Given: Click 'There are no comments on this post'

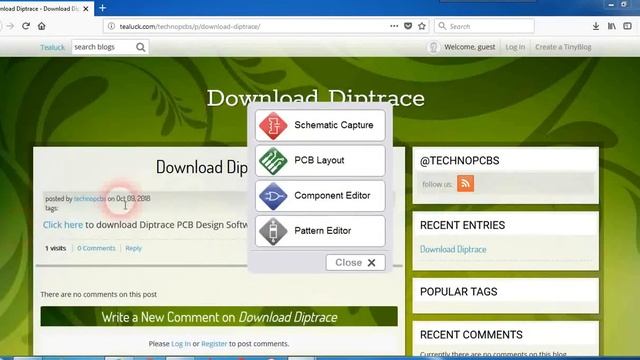Looking at the screenshot, I should click(98, 294).
